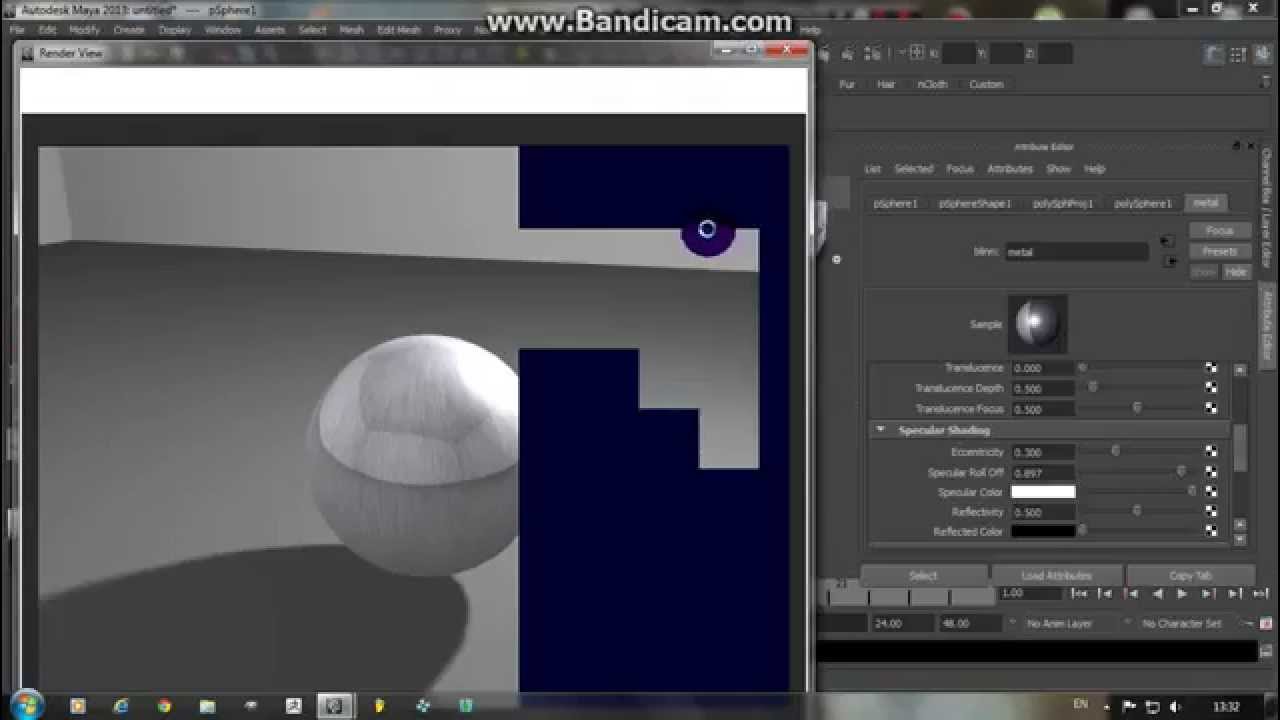Click the Reflectivity map checker icon
Image resolution: width=1280 pixels, height=720 pixels.
tap(1211, 512)
